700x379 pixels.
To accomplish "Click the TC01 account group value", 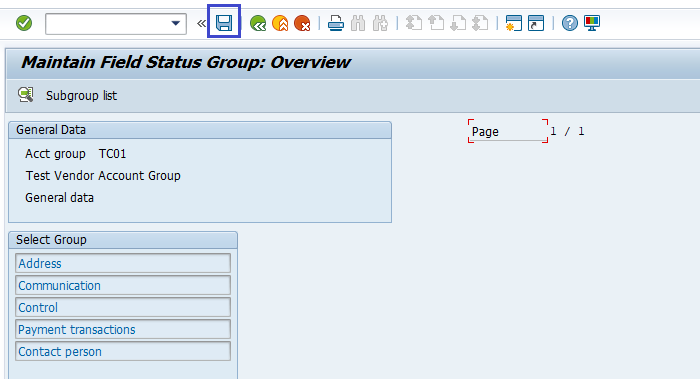I will (112, 154).
